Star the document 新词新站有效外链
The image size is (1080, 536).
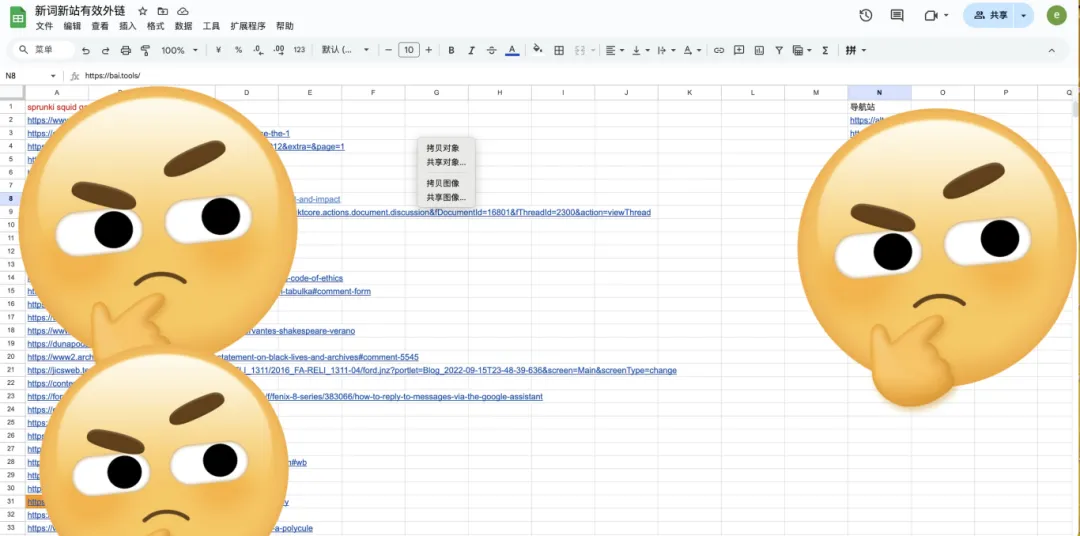143,12
